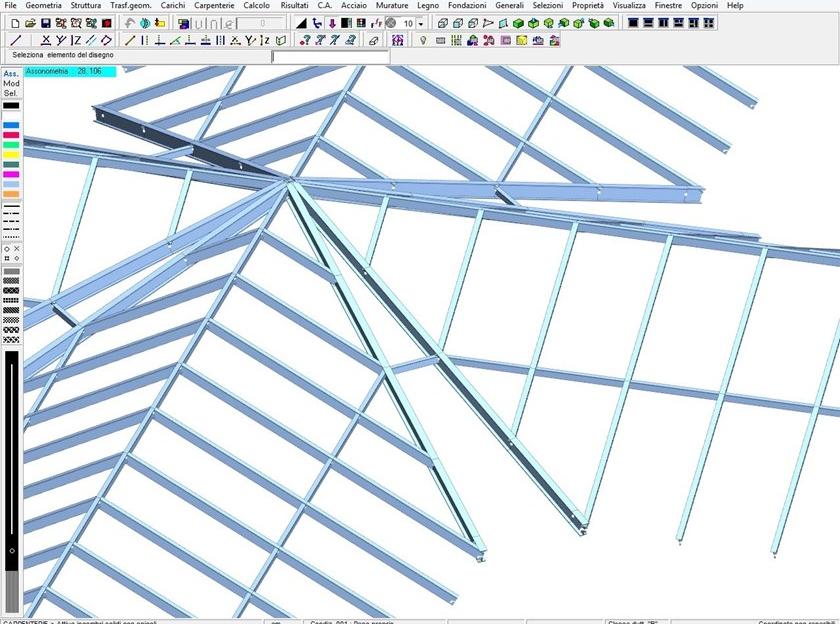Select the diagonal line draw tool
Screen dimensions: 840x624
15,41
